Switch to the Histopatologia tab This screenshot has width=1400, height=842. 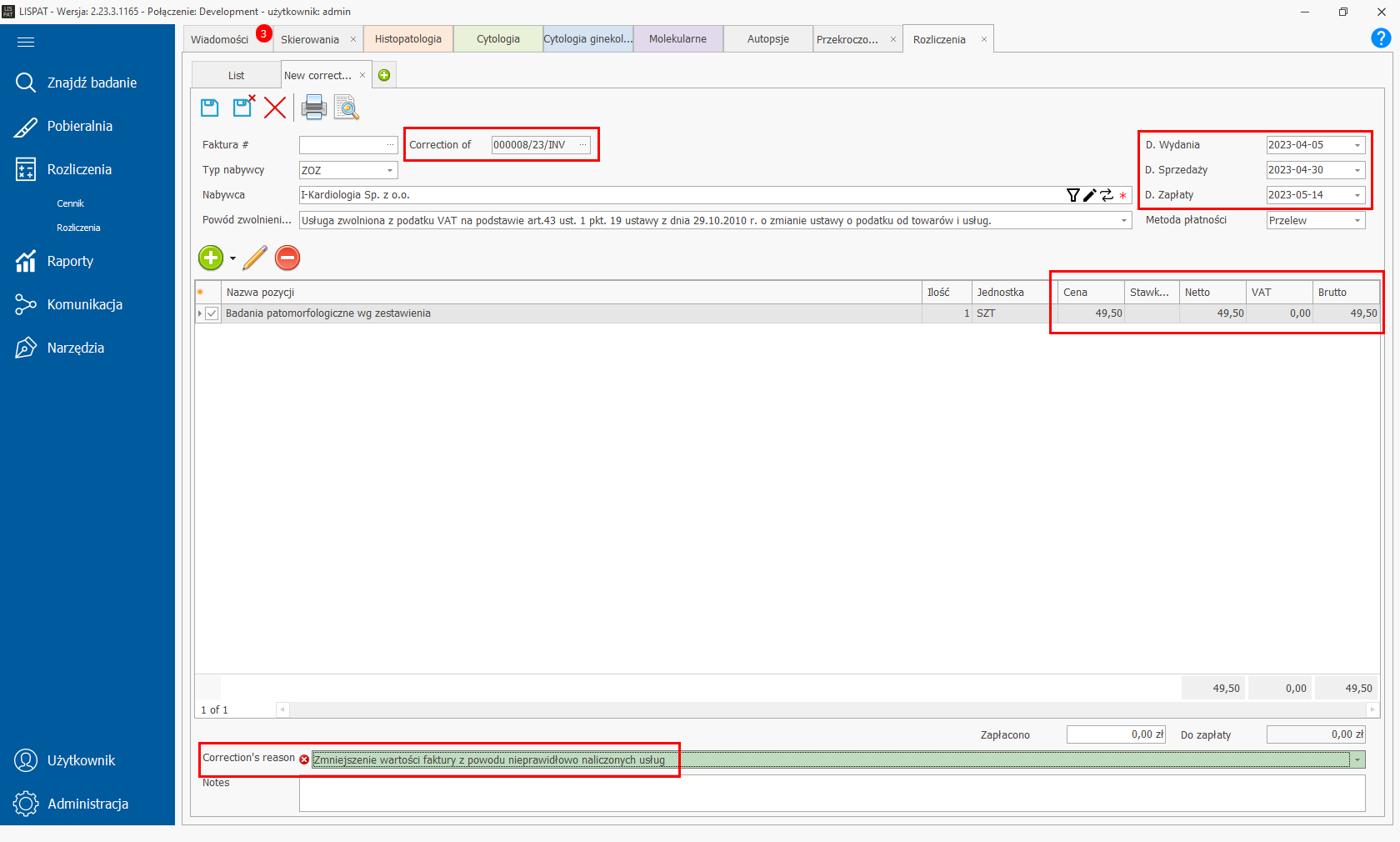[x=407, y=39]
